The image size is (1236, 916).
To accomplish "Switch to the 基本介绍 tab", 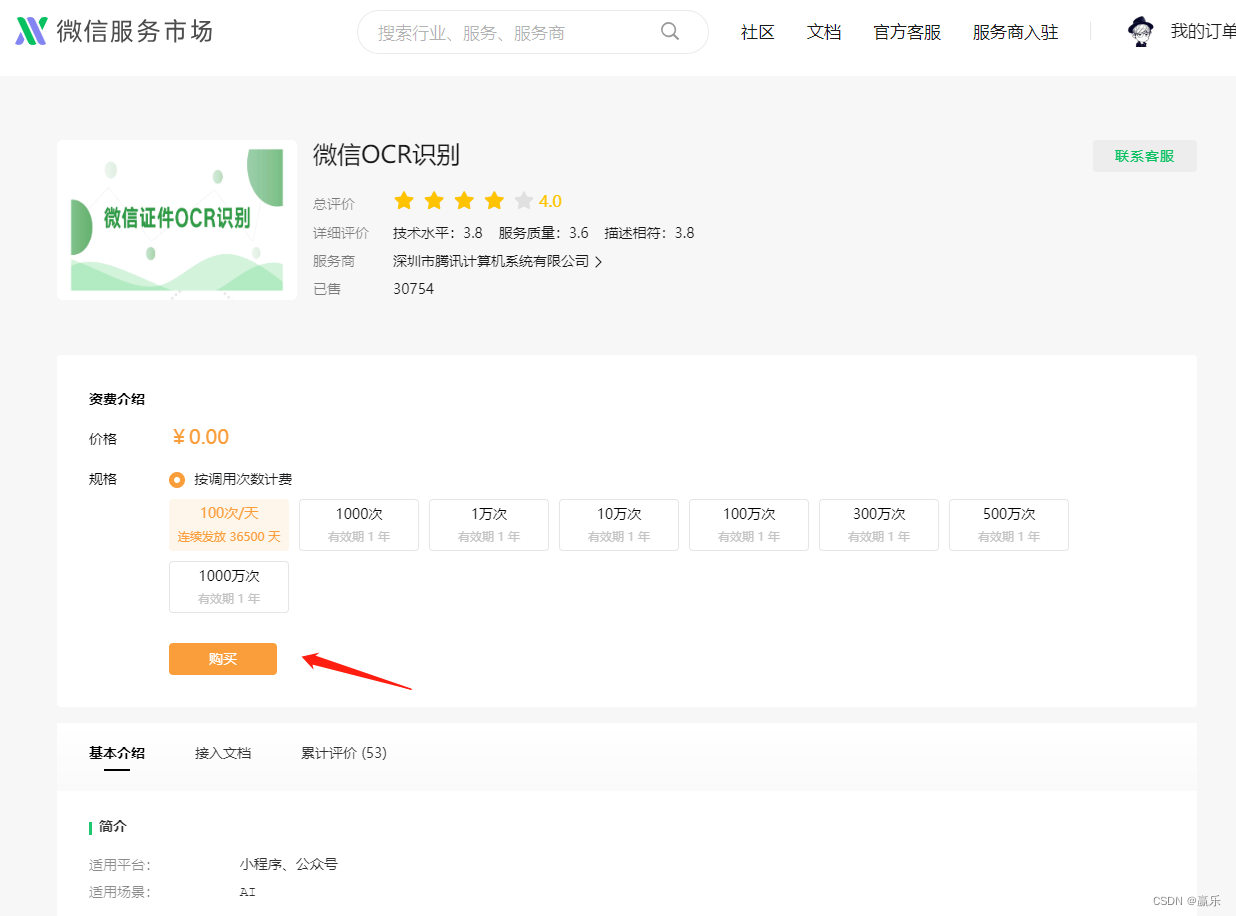I will (117, 753).
